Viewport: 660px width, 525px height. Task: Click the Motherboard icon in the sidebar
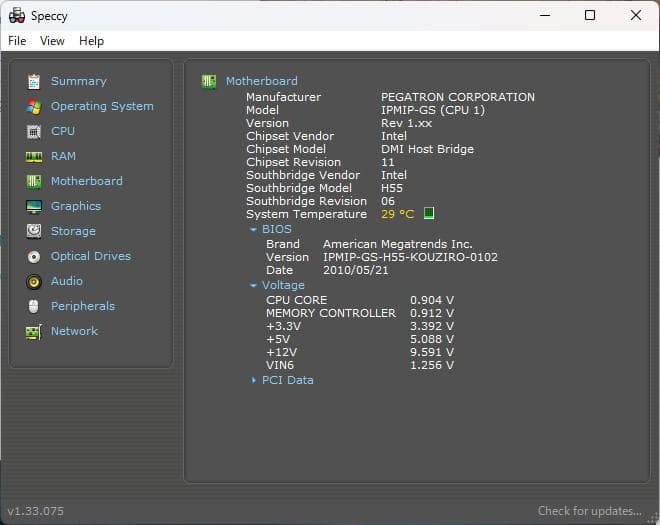34,181
